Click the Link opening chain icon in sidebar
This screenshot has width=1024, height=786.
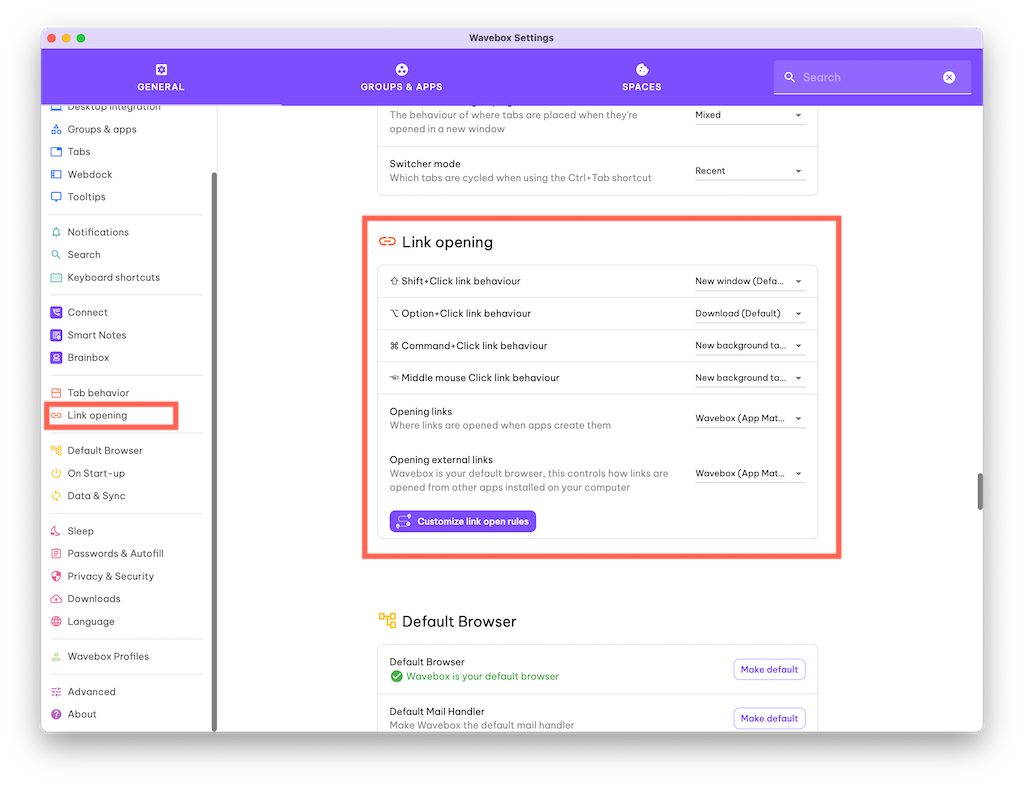click(56, 415)
